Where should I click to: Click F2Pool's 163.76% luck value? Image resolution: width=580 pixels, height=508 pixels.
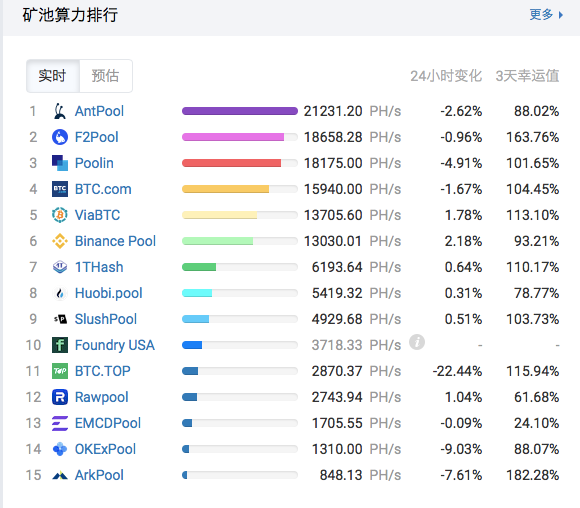(x=533, y=137)
